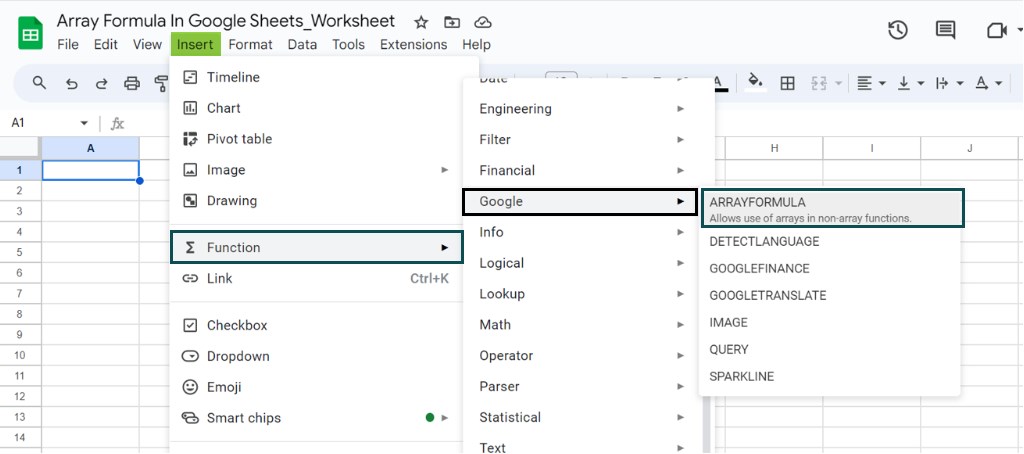1024x454 pixels.
Task: Open the Extensions menu
Action: pyautogui.click(x=413, y=44)
